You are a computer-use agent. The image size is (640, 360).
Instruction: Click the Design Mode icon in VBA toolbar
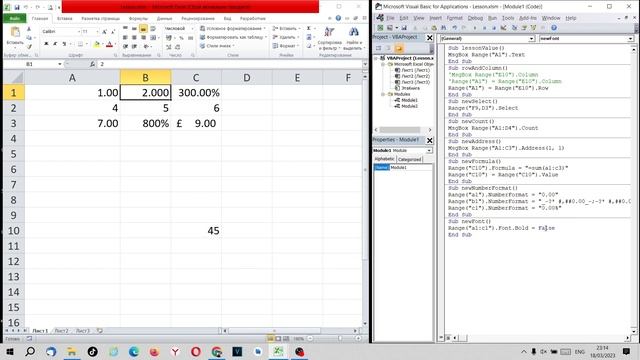(x=504, y=28)
